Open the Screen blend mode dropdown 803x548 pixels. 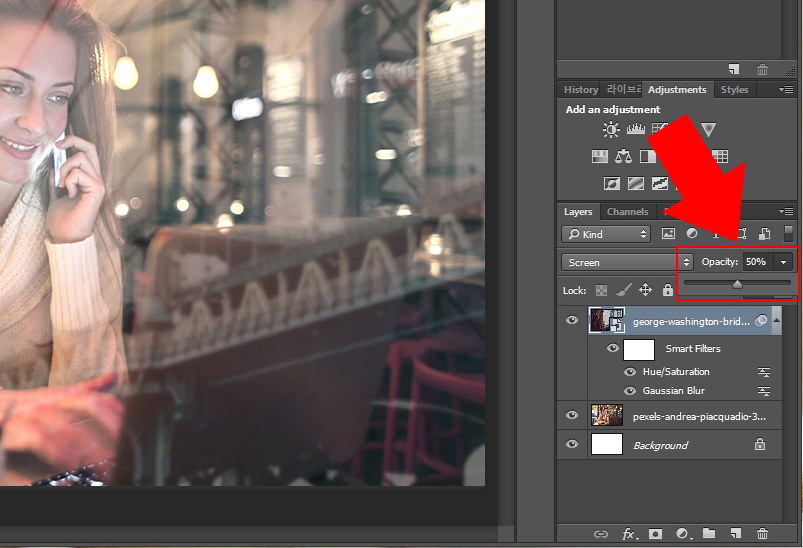627,262
